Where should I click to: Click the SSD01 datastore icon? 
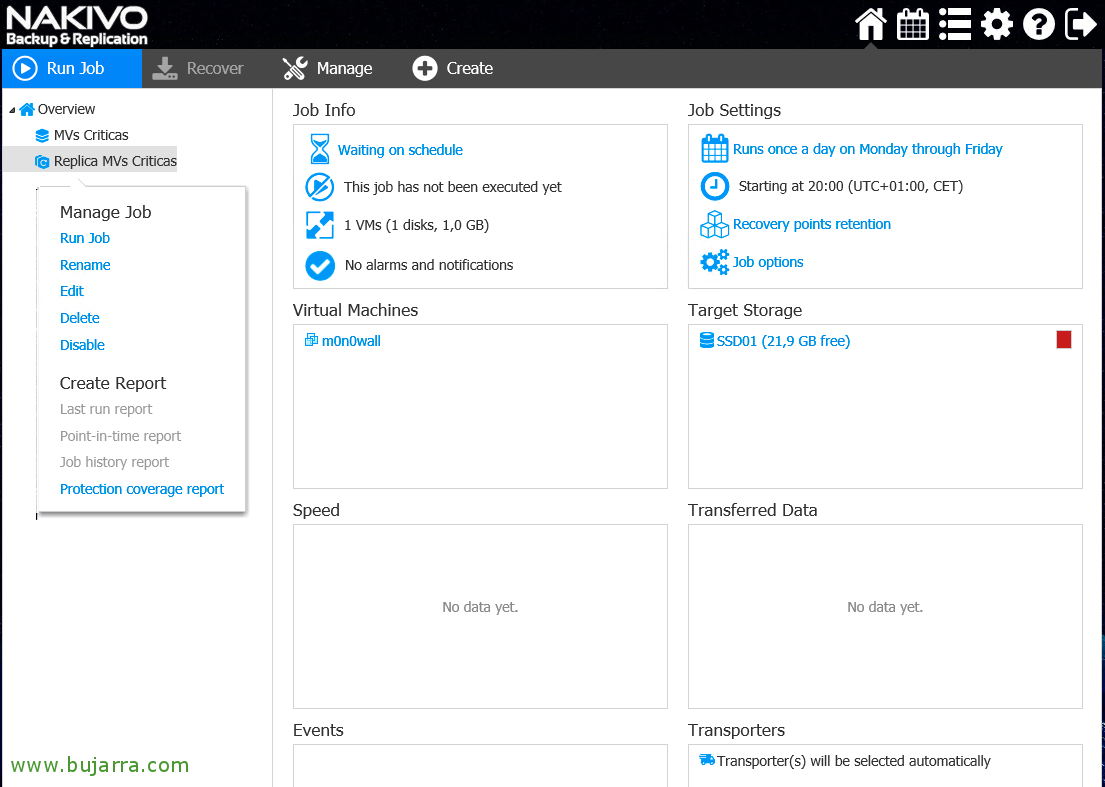(x=707, y=340)
